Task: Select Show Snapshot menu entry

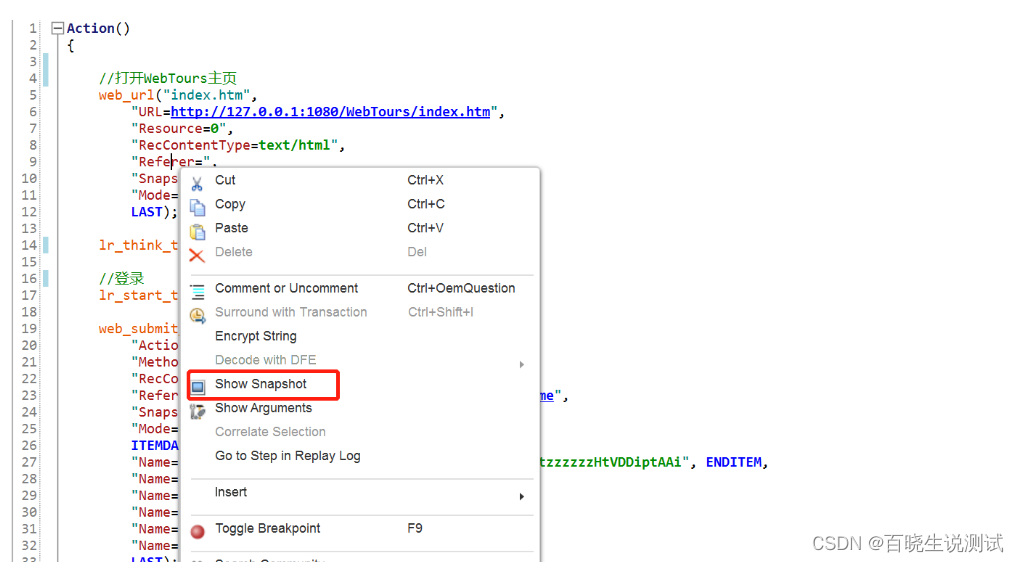Action: click(261, 385)
